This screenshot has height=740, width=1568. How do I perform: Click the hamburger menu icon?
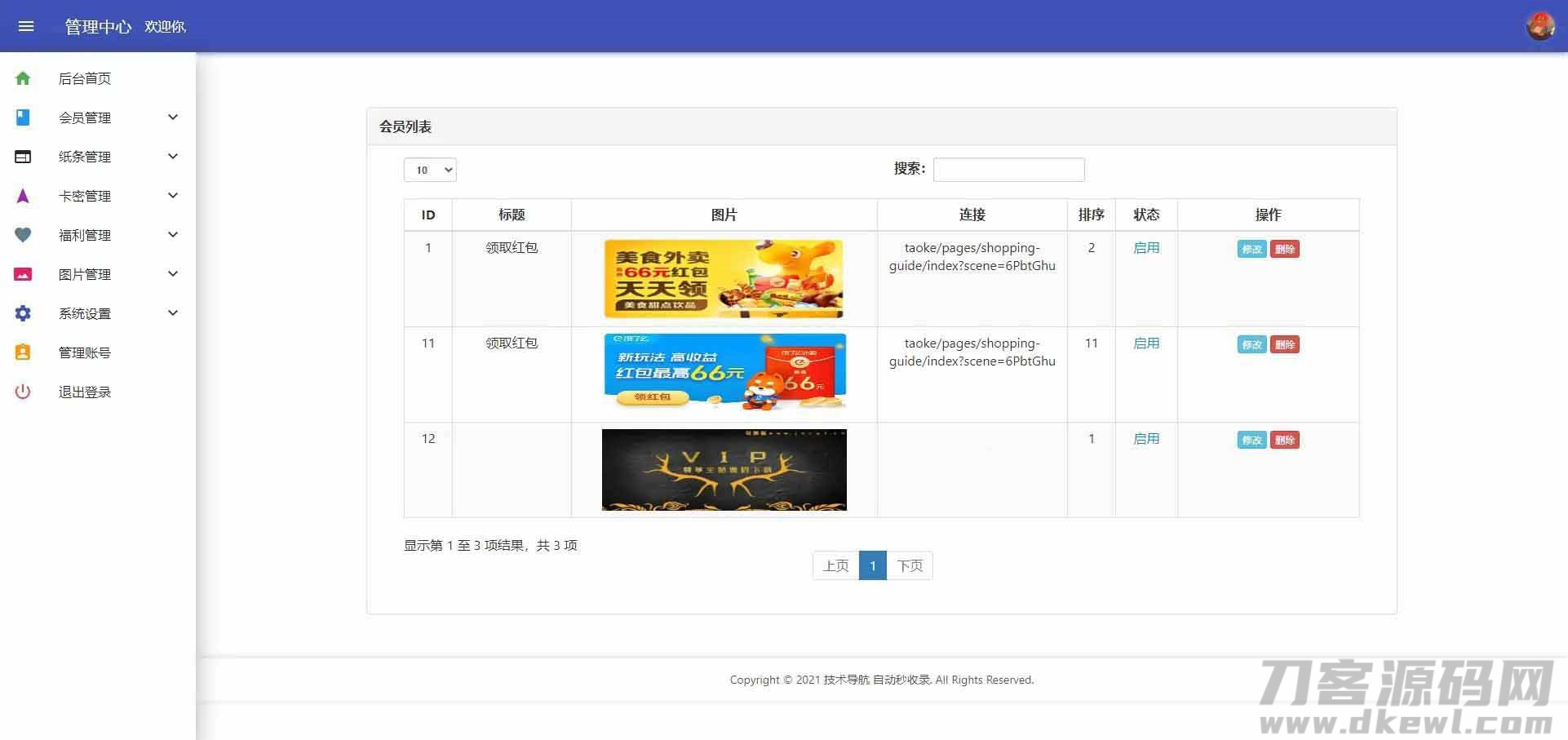[x=26, y=26]
